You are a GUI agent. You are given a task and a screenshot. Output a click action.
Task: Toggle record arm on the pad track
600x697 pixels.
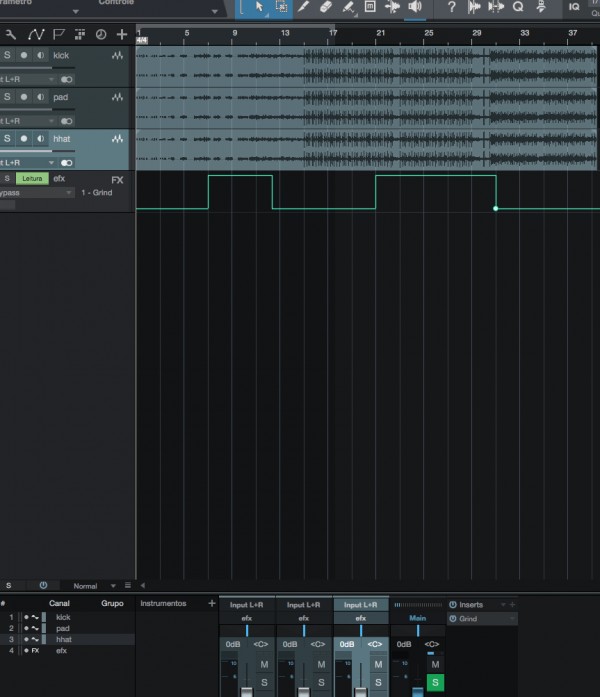[x=24, y=97]
